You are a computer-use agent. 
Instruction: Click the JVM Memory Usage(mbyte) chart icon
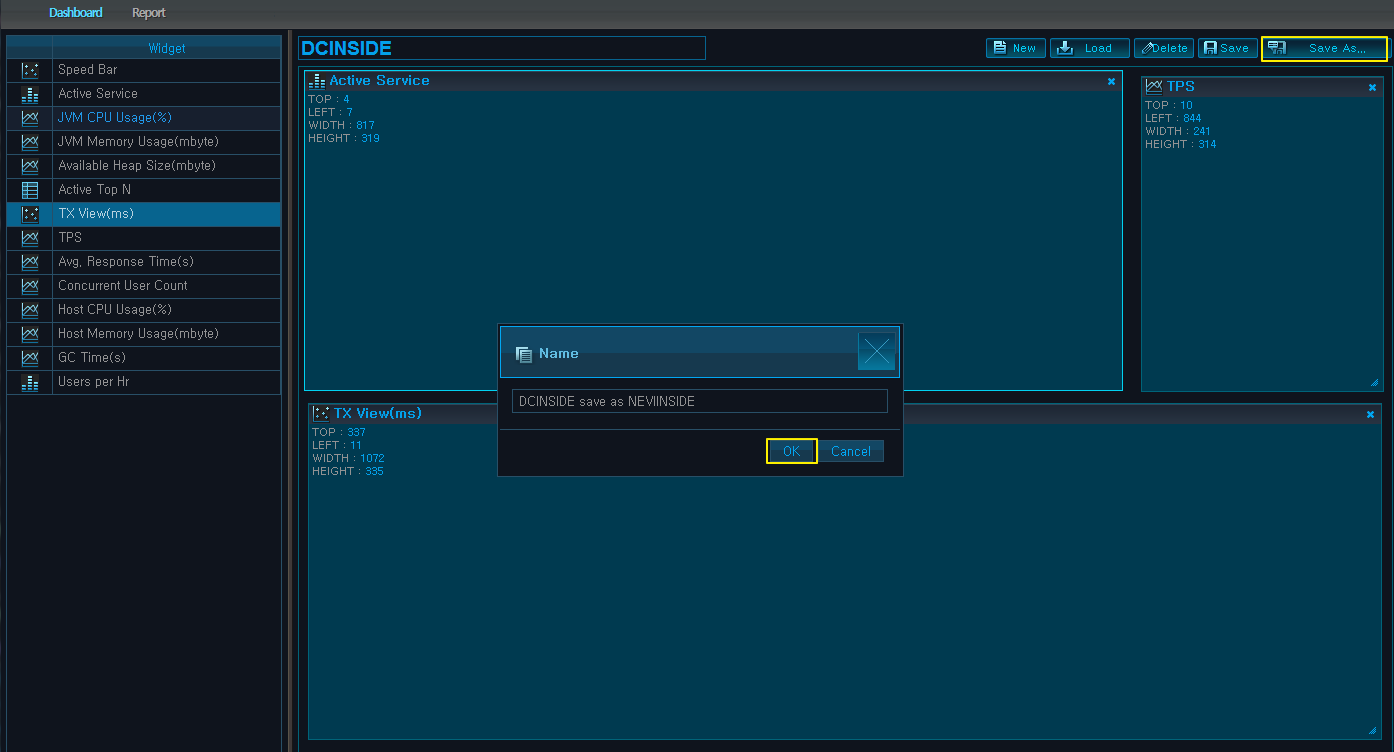[30, 142]
